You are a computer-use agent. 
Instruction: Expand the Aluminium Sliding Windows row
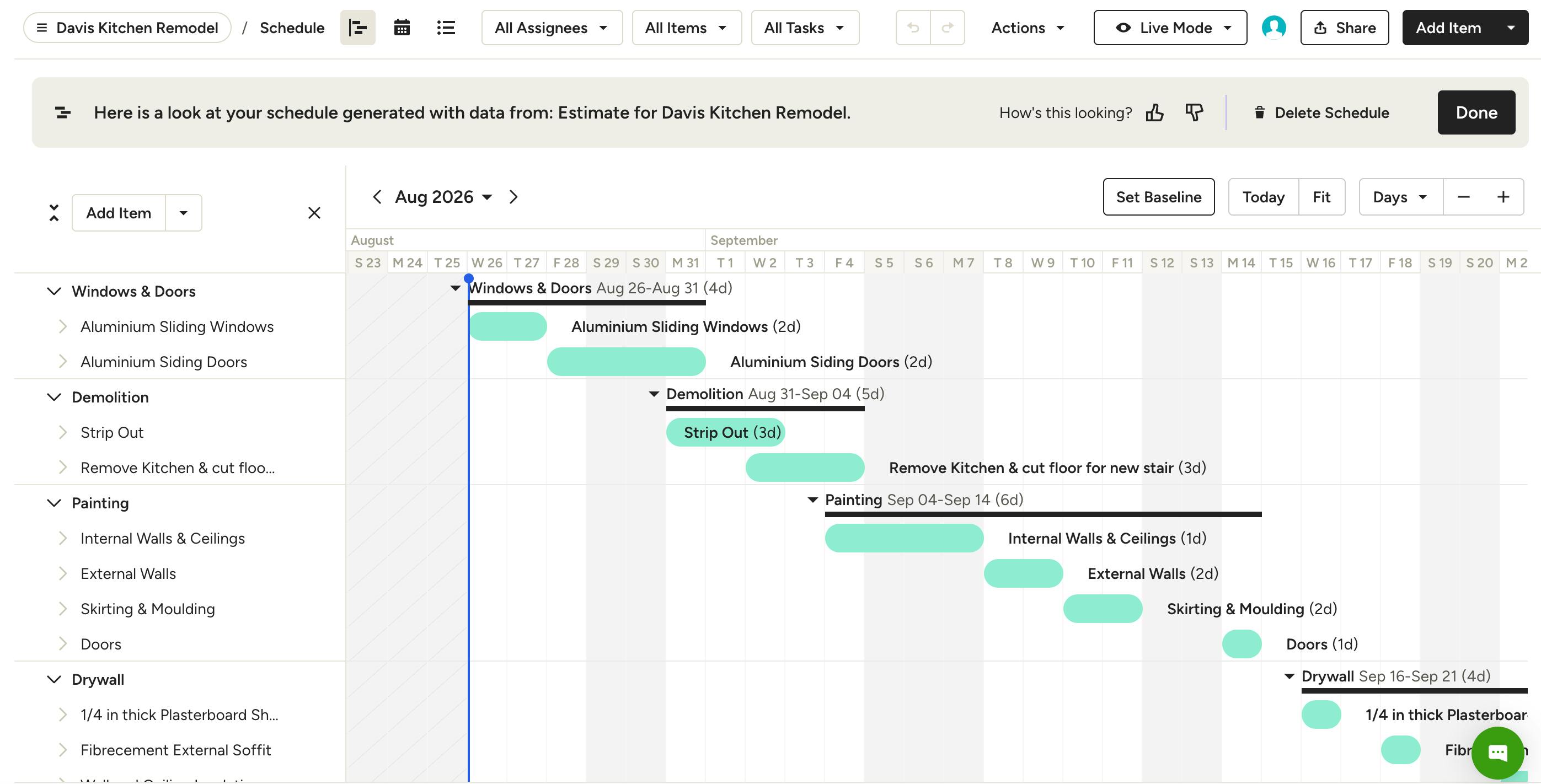pyautogui.click(x=62, y=326)
